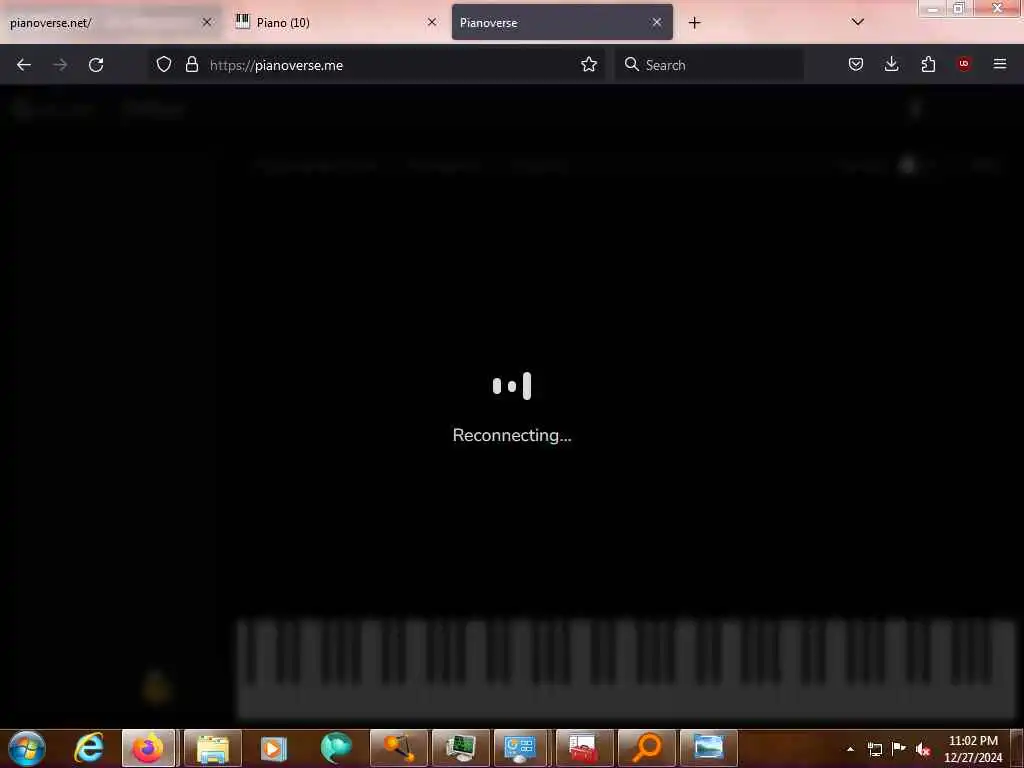1024x768 pixels.
Task: Open the Action Center flag icon
Action: click(899, 748)
